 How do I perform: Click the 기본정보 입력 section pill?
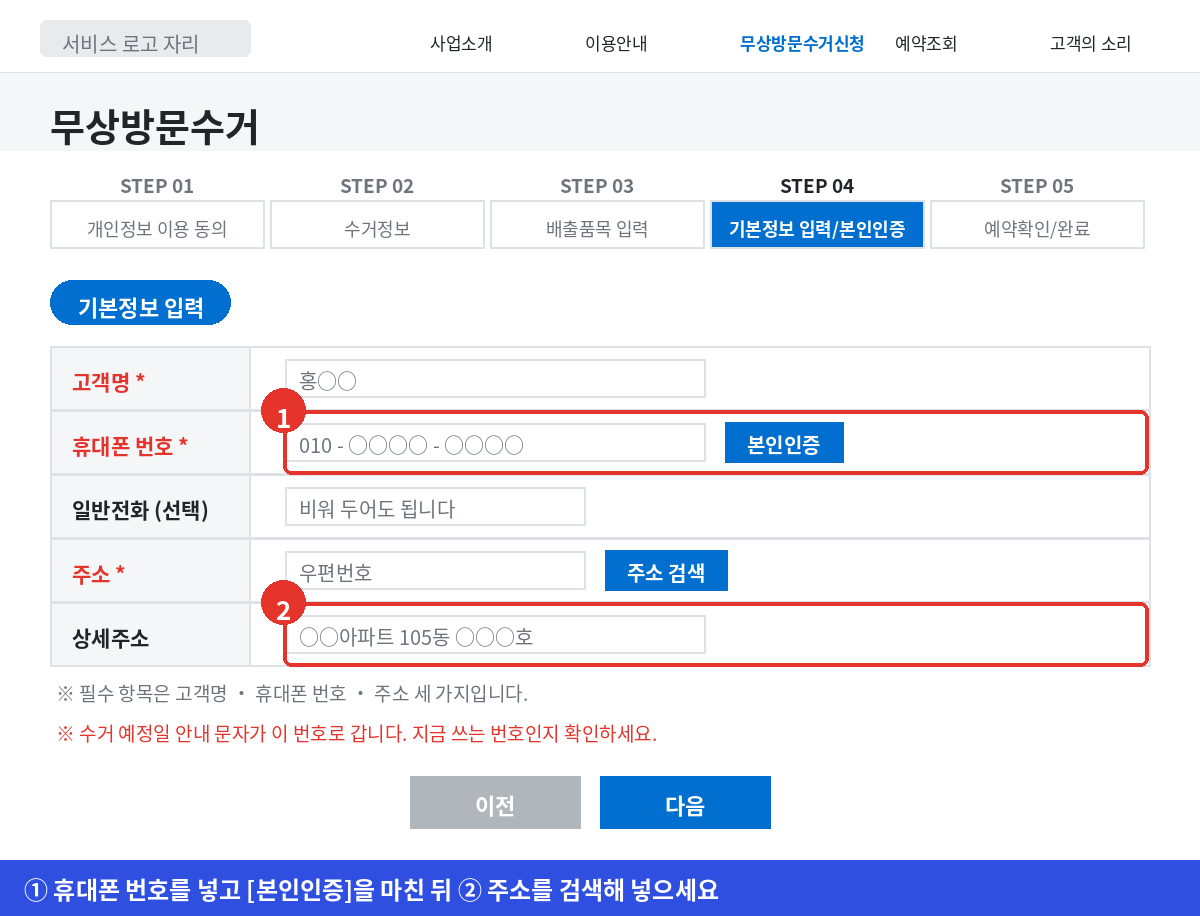click(x=141, y=303)
